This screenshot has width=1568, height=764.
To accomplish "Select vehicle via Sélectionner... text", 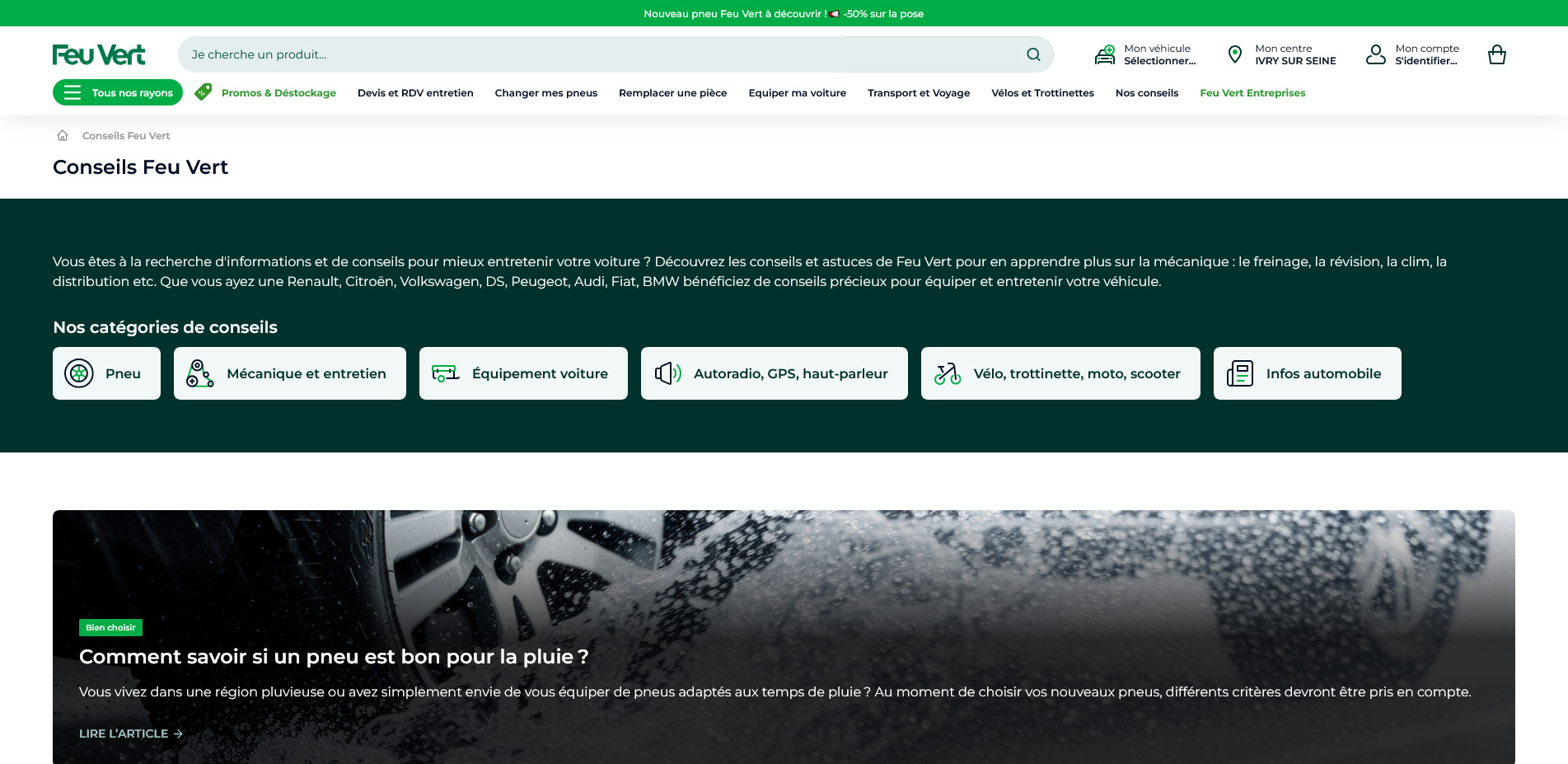I will coord(1160,61).
